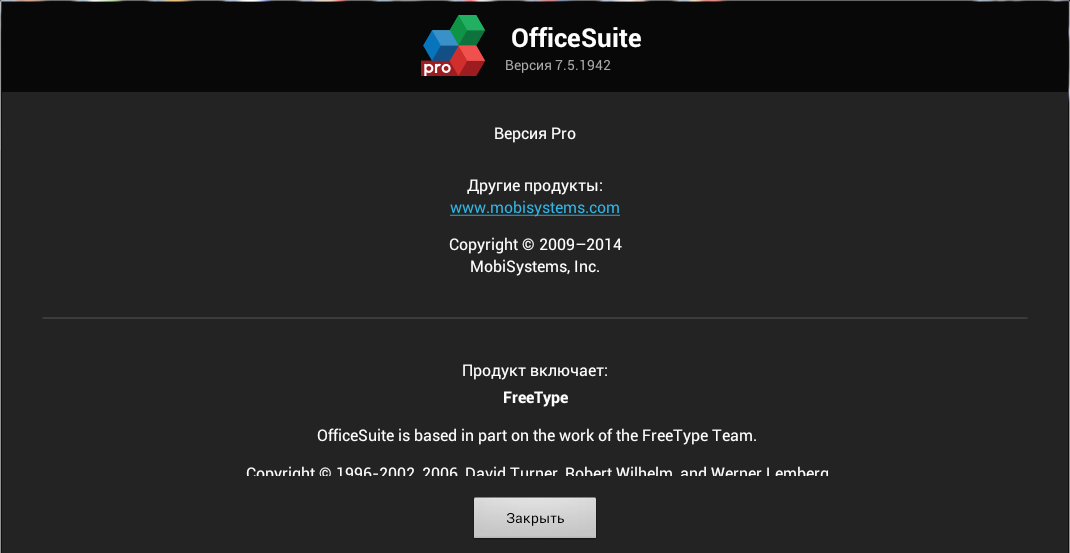This screenshot has width=1070, height=553.
Task: Click the Продукт включает heading
Action: 535,371
